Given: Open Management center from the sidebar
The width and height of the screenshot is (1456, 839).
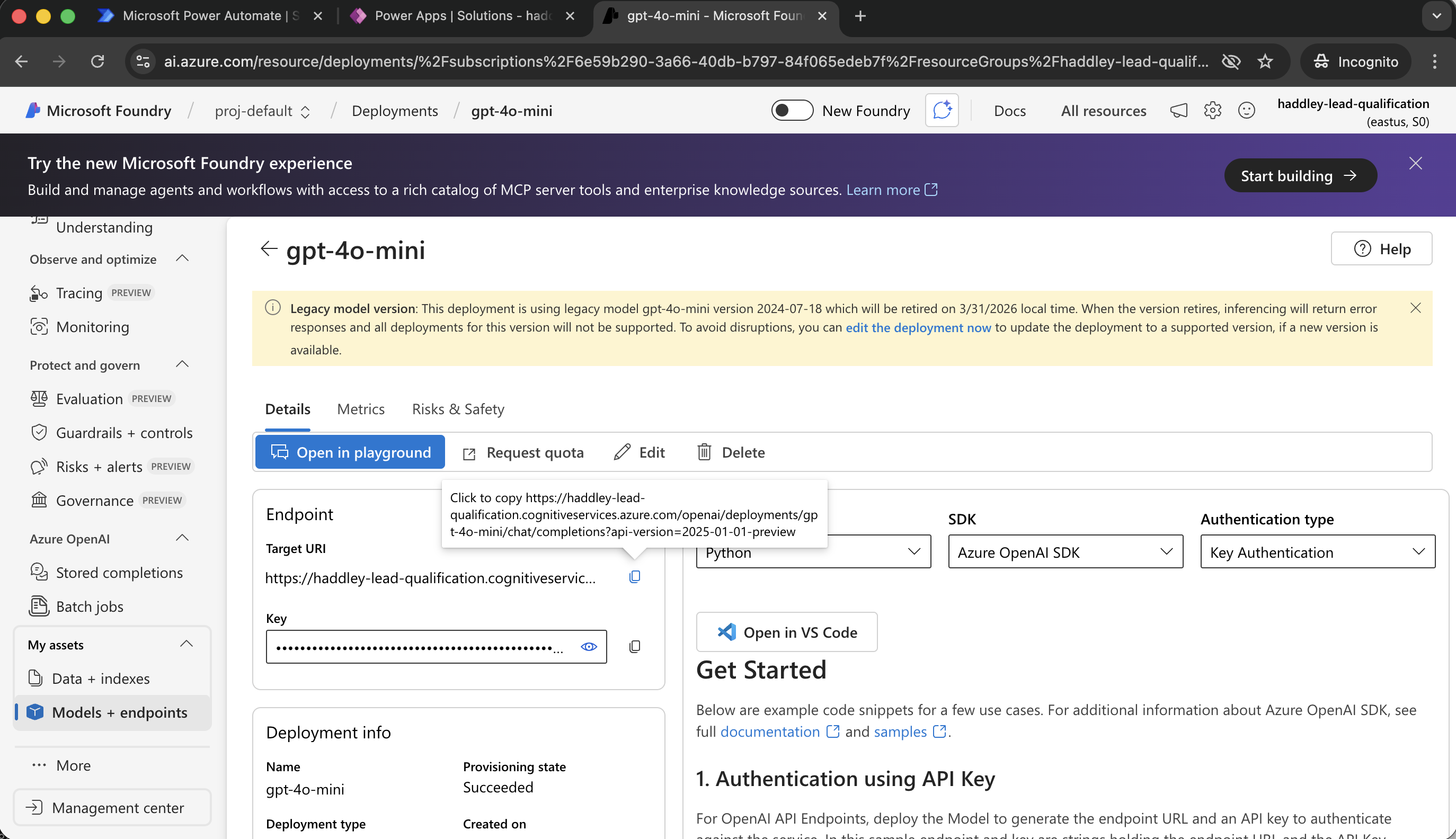Looking at the screenshot, I should pos(118,807).
